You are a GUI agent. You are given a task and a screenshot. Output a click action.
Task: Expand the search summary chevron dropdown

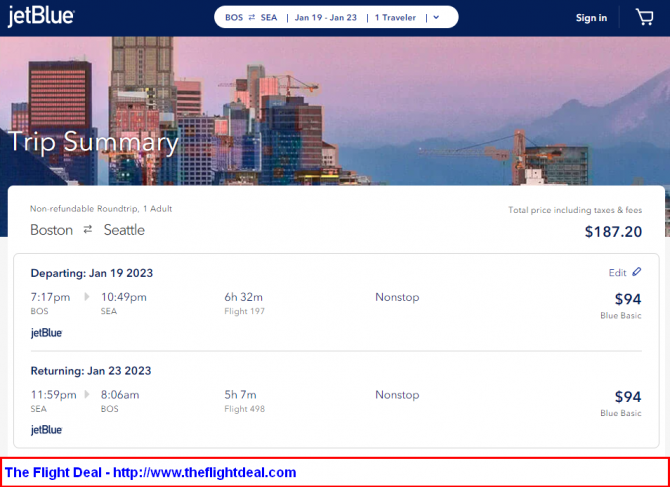tap(436, 18)
